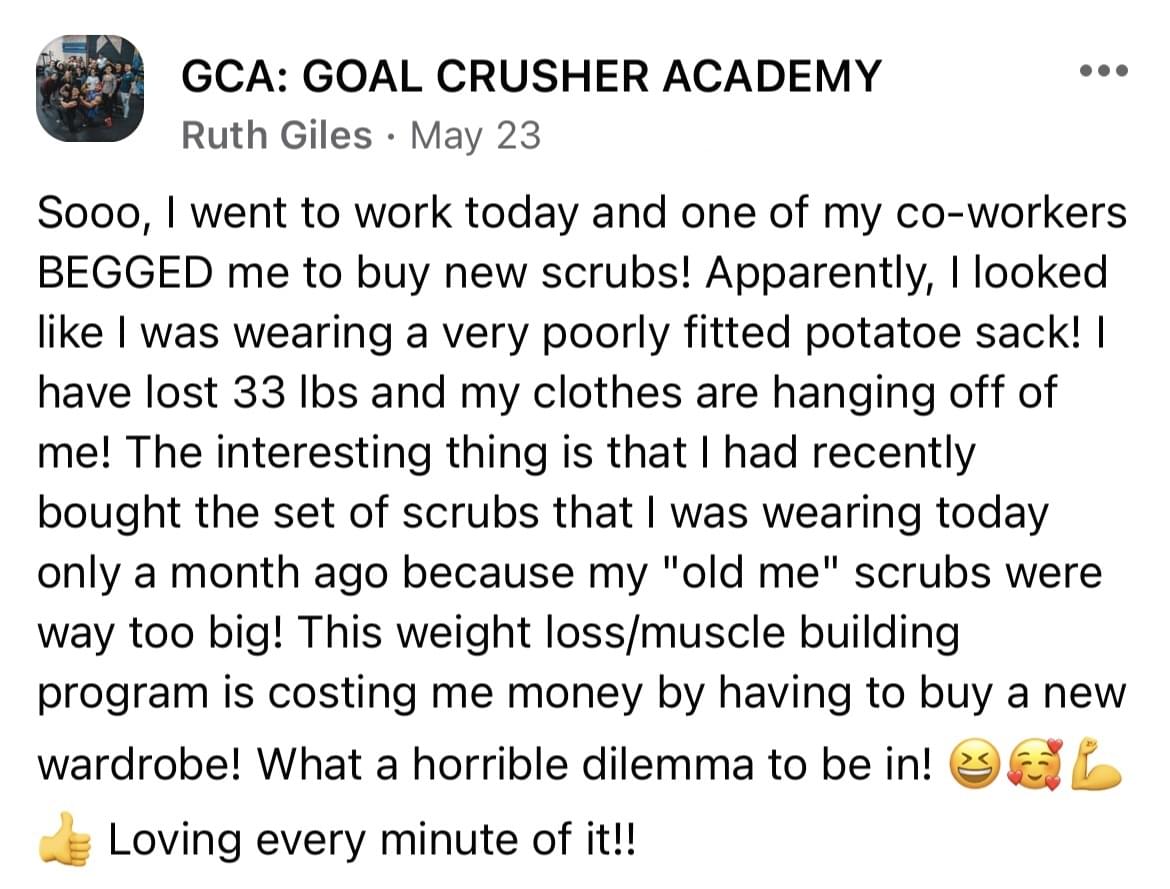This screenshot has height=889, width=1170.
Task: Click the May 23 post date
Action: [475, 136]
